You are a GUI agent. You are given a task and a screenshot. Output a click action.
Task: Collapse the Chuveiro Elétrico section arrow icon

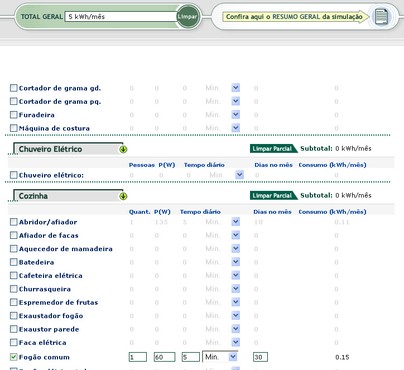123,149
